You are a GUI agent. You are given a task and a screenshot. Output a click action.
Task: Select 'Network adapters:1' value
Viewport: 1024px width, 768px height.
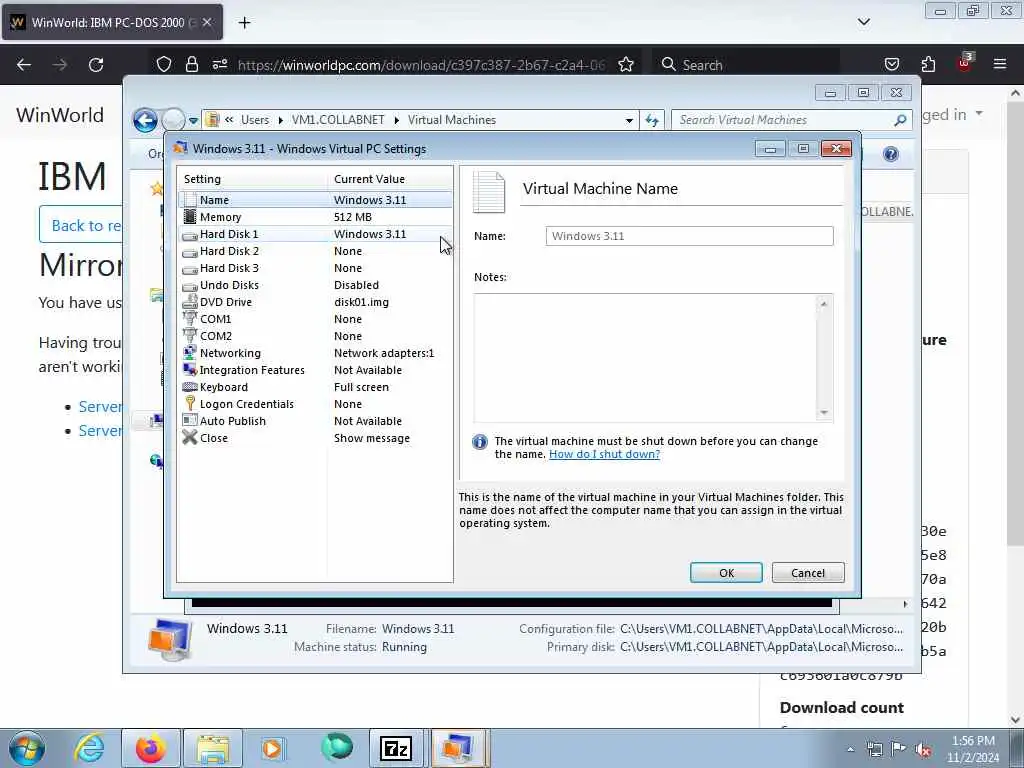point(384,353)
